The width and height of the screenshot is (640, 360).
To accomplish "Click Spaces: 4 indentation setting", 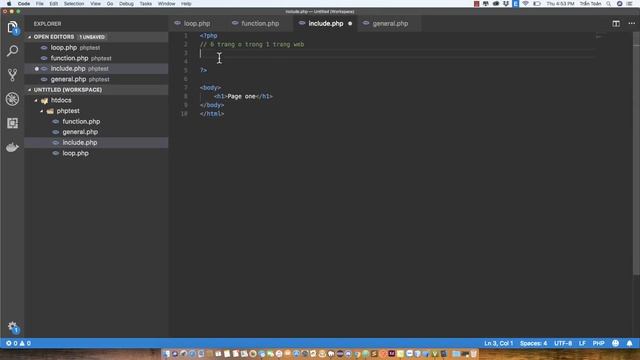I will (533, 343).
